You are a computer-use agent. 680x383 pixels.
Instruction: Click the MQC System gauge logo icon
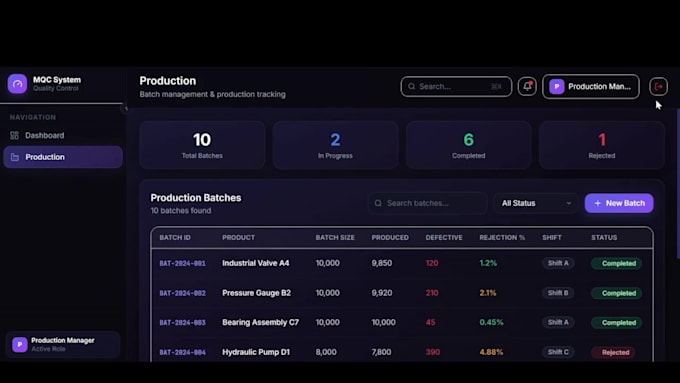pos(17,84)
